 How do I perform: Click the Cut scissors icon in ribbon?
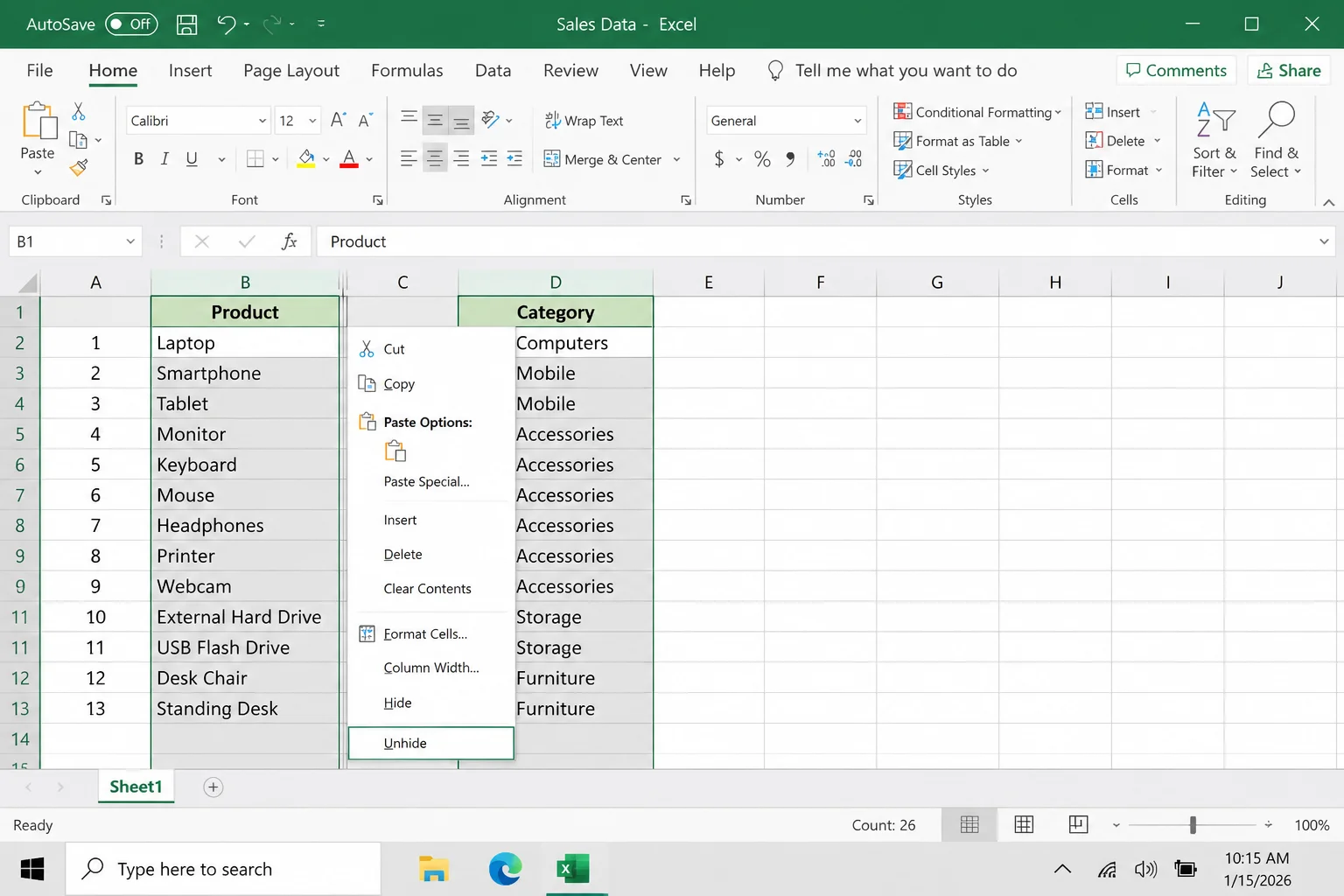[x=79, y=111]
